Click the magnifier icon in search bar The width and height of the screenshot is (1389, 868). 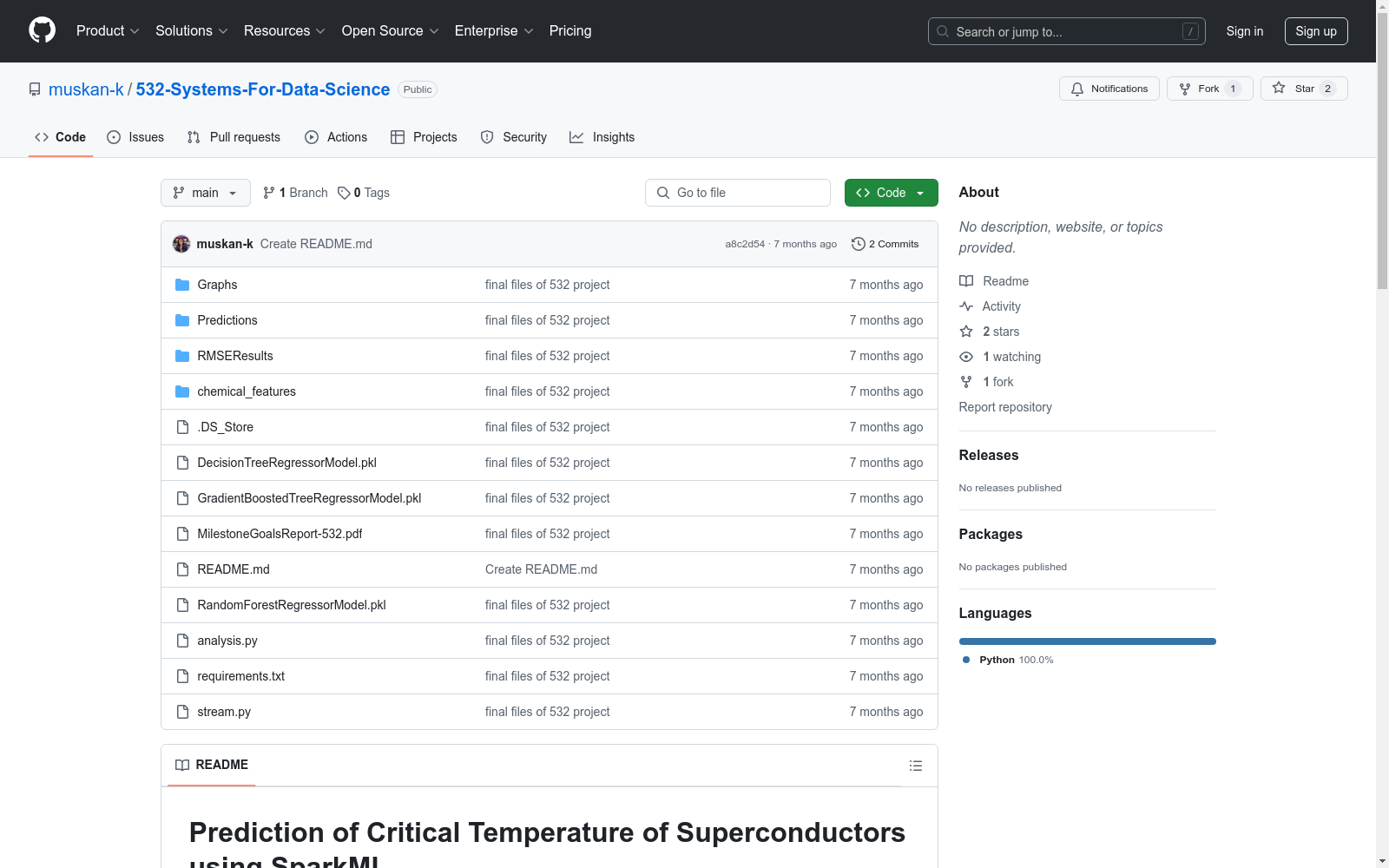[x=943, y=31]
